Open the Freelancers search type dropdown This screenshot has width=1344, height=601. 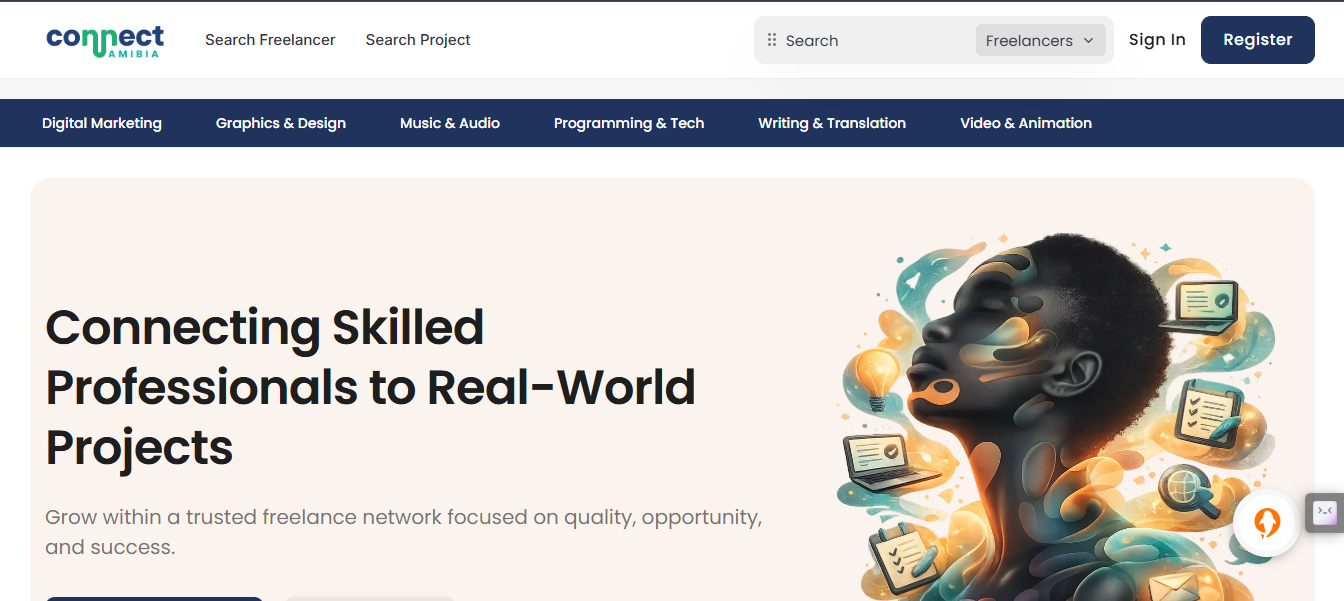(x=1040, y=40)
